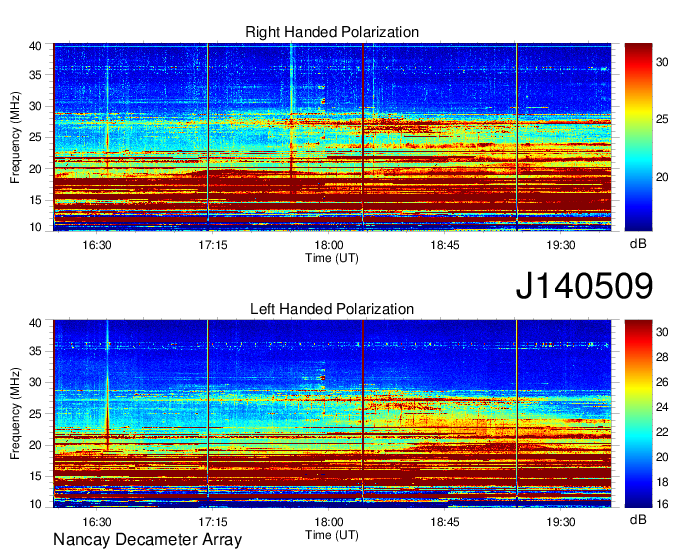
Task: Click the 19:30 tick label on lower plot
Action: coord(561,522)
